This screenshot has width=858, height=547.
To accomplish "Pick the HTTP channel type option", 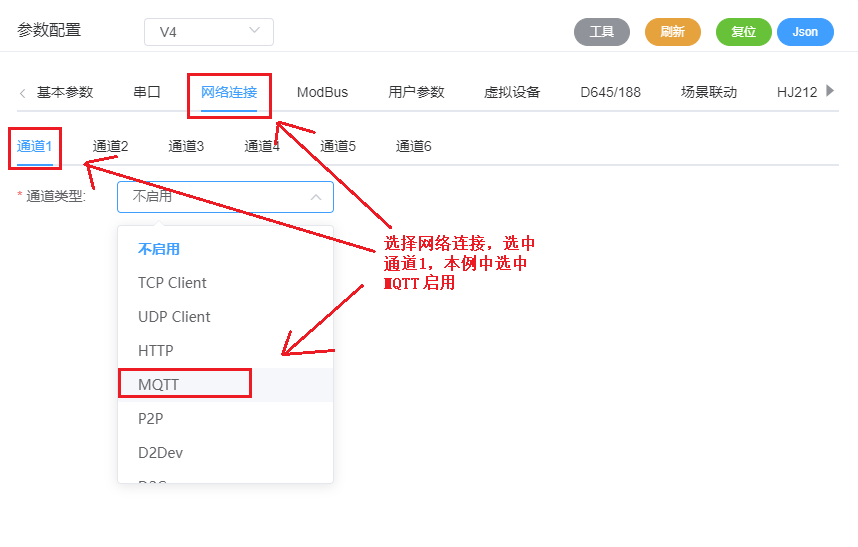I will tap(156, 351).
